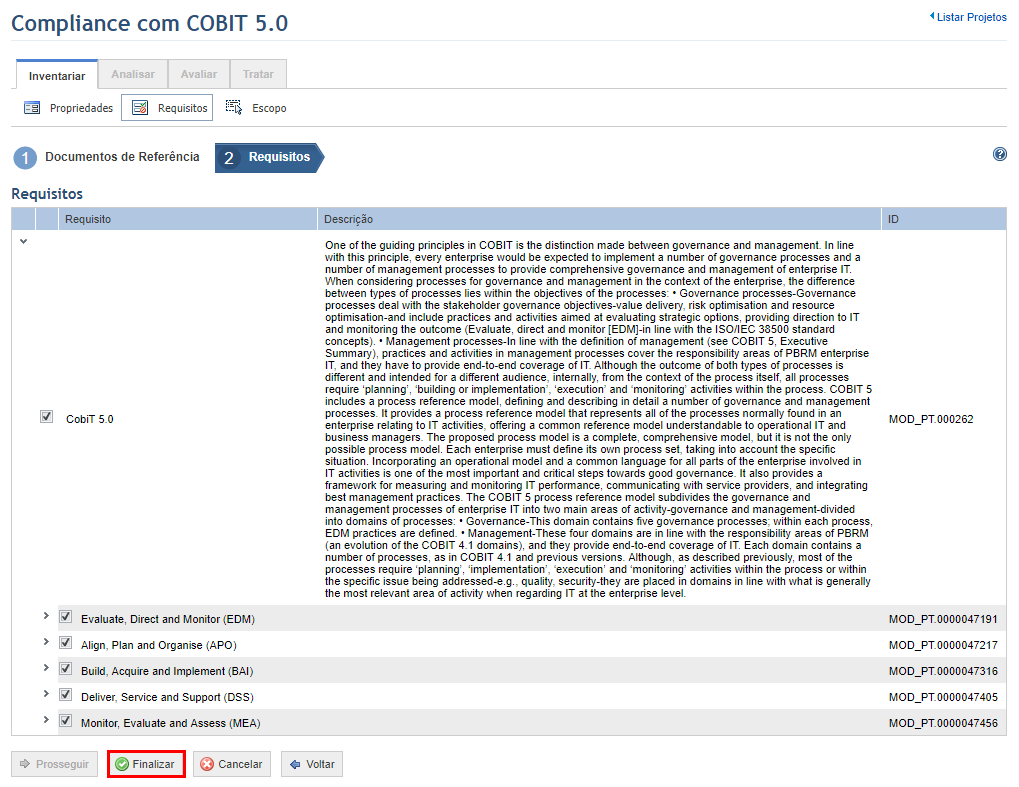Expand Build, Acquire and Implement (BAI) row
1019x787 pixels.
46,667
